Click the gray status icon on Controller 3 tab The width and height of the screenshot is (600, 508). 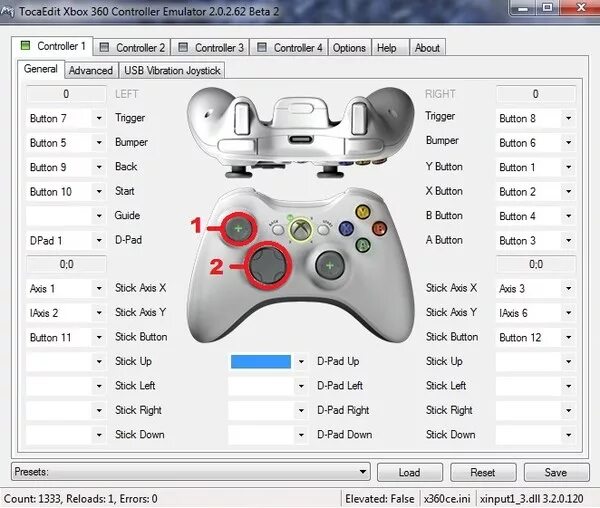click(183, 47)
